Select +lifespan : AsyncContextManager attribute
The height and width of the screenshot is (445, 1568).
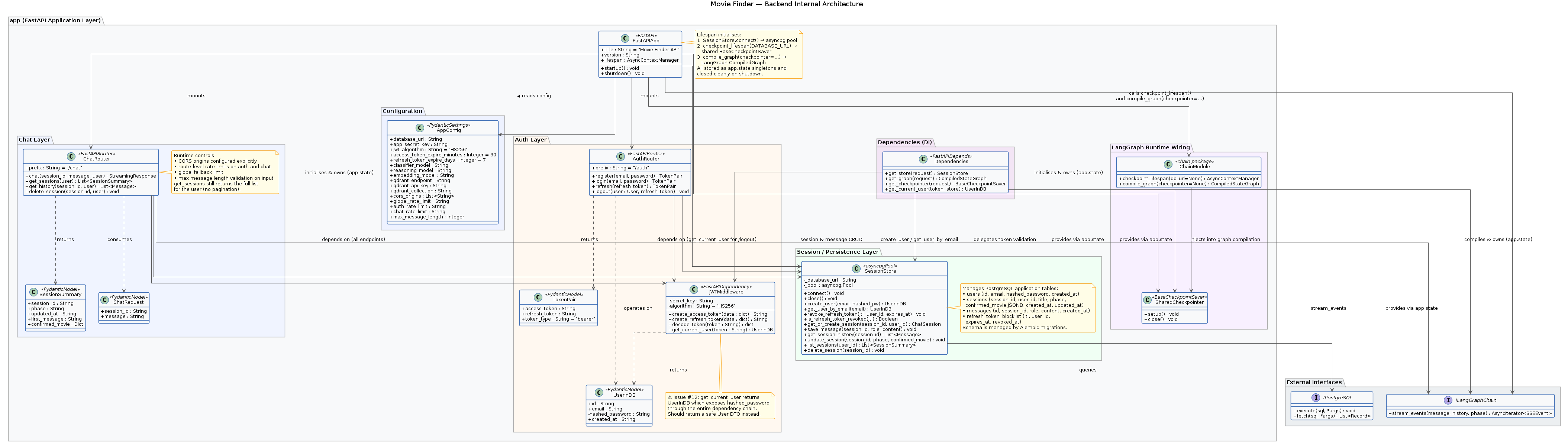pyautogui.click(x=640, y=60)
